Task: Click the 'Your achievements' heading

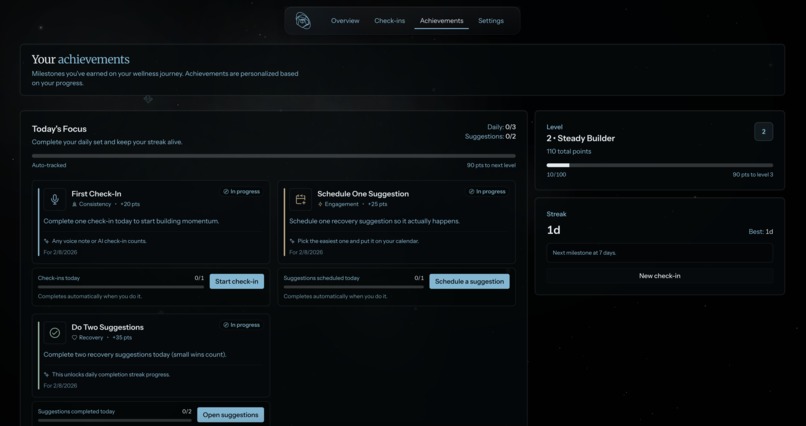Action: [x=81, y=59]
